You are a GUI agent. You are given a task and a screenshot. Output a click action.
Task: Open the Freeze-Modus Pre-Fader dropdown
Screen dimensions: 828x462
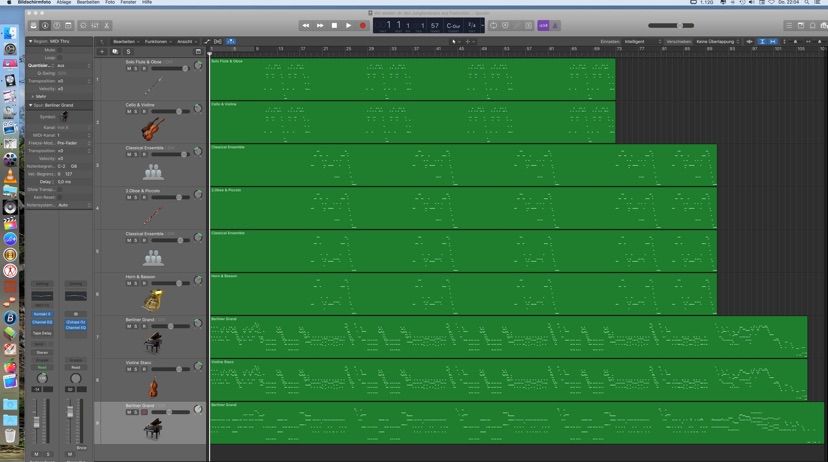(x=73, y=143)
